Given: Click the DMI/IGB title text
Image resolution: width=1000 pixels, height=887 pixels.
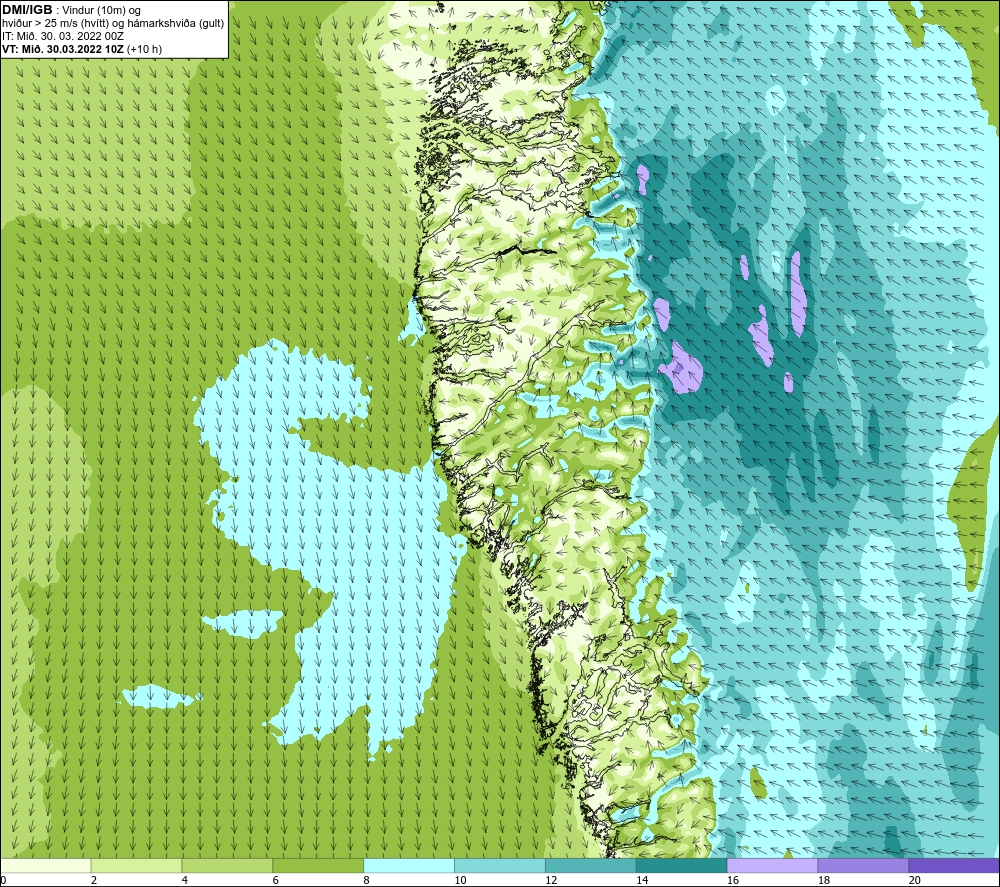Looking at the screenshot, I should [27, 10].
